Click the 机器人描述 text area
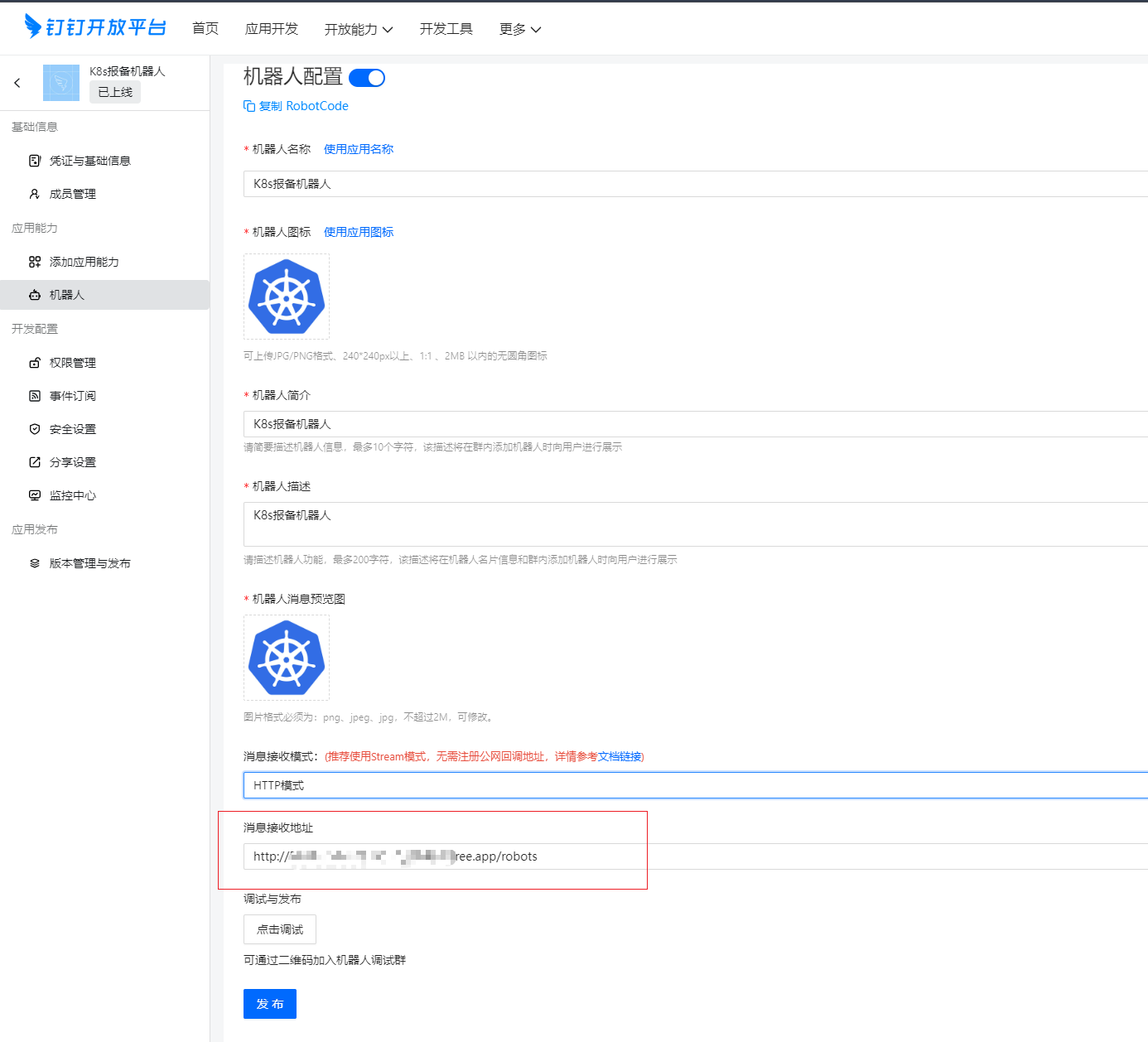Viewport: 1148px width, 1042px height. pos(696,524)
